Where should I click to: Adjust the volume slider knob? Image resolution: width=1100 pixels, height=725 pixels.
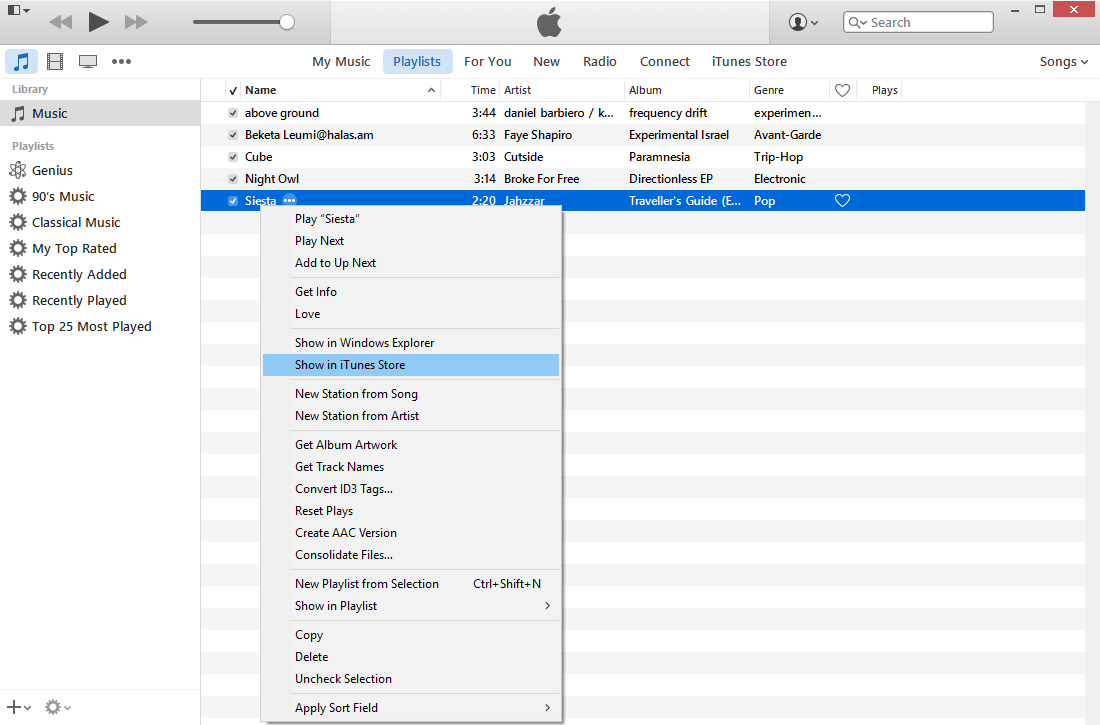coord(286,22)
